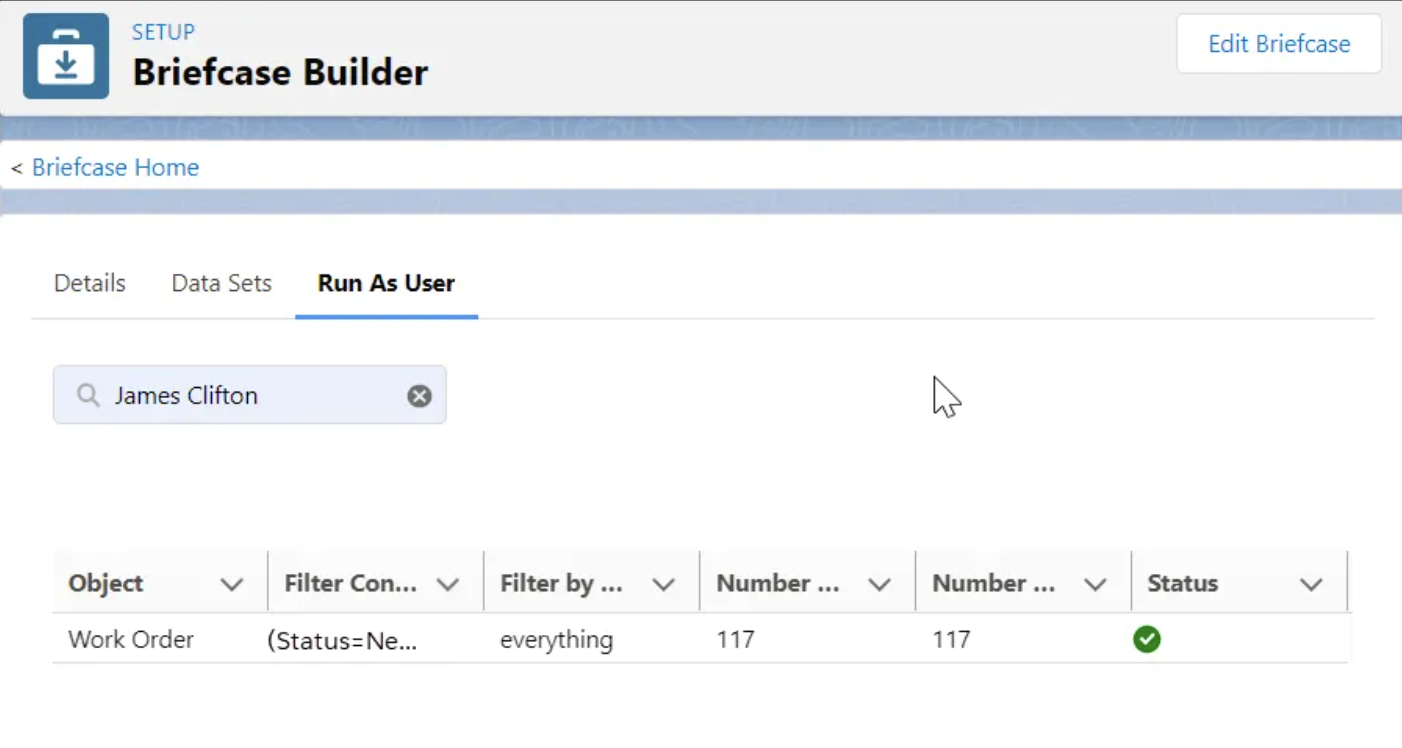Switch to the Data Sets tab
Viewport: 1402px width, 748px height.
[x=222, y=283]
